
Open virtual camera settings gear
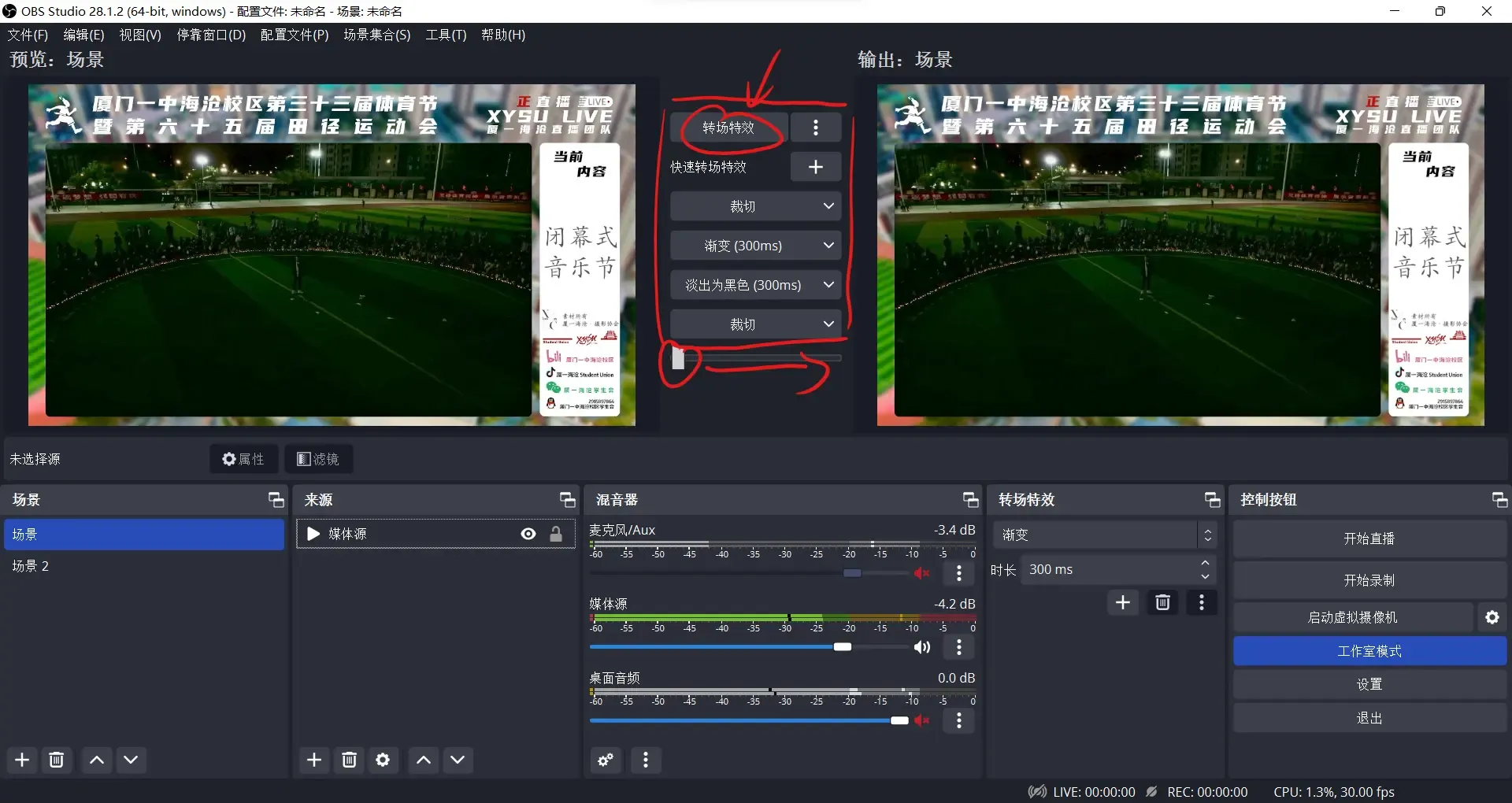(1492, 617)
